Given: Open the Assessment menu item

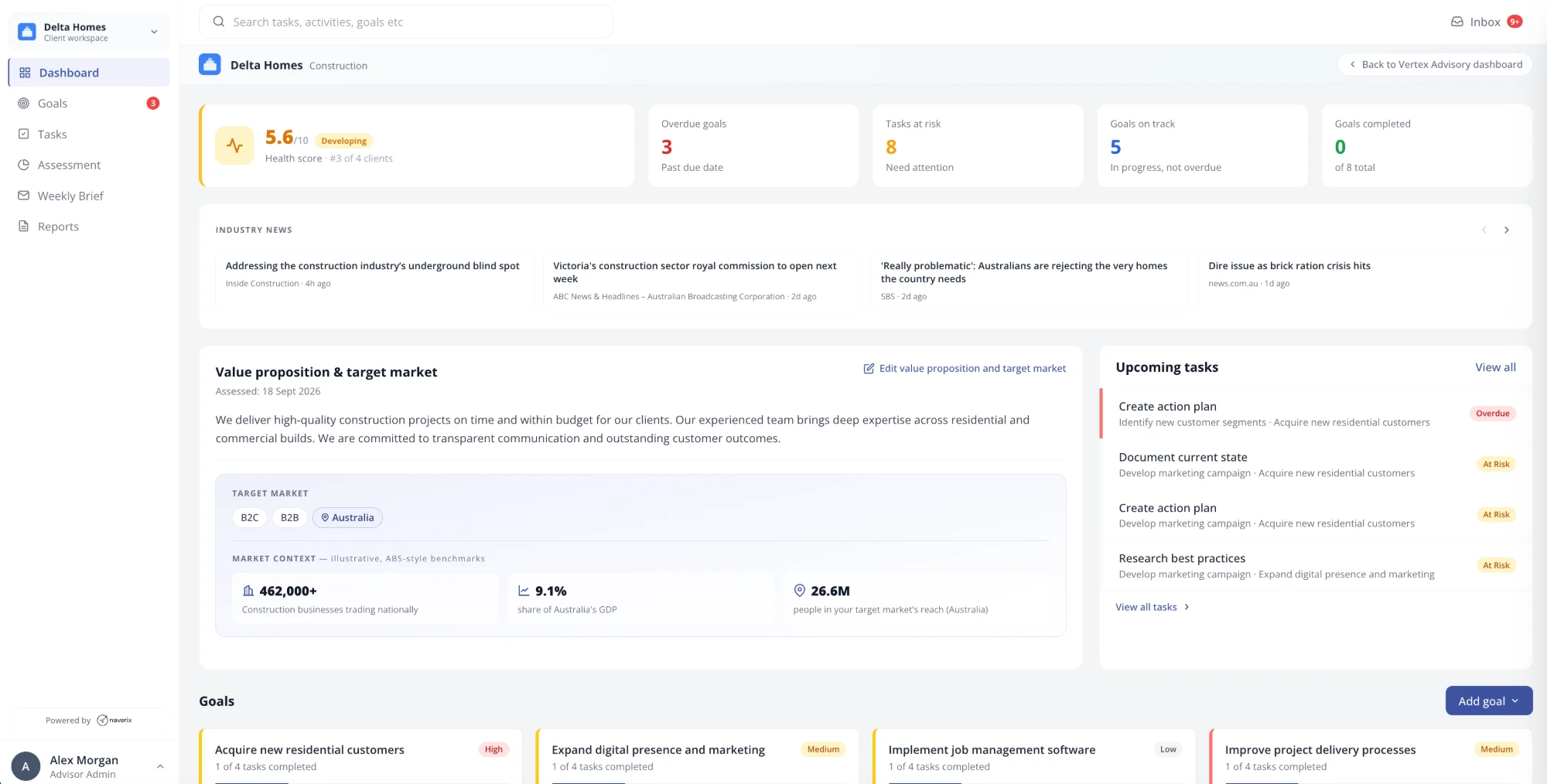Looking at the screenshot, I should pos(89,165).
